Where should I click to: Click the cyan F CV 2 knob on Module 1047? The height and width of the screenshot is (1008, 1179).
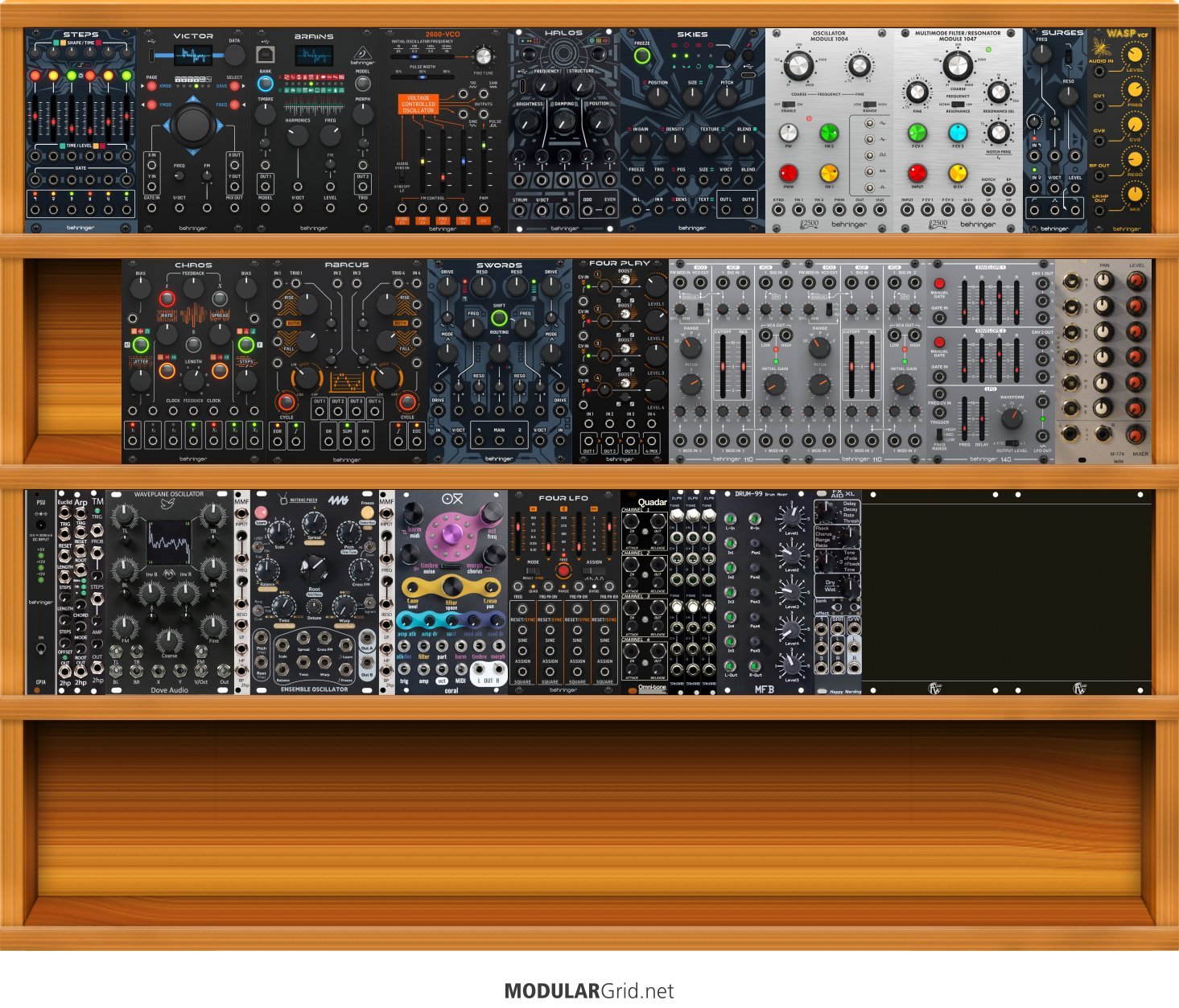click(958, 133)
